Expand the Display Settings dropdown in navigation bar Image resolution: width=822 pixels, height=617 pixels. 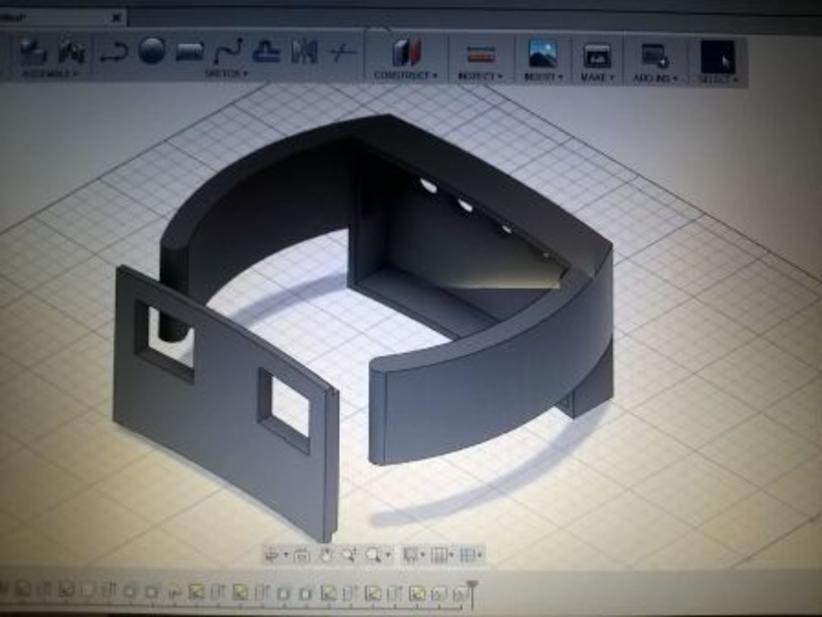tap(414, 554)
